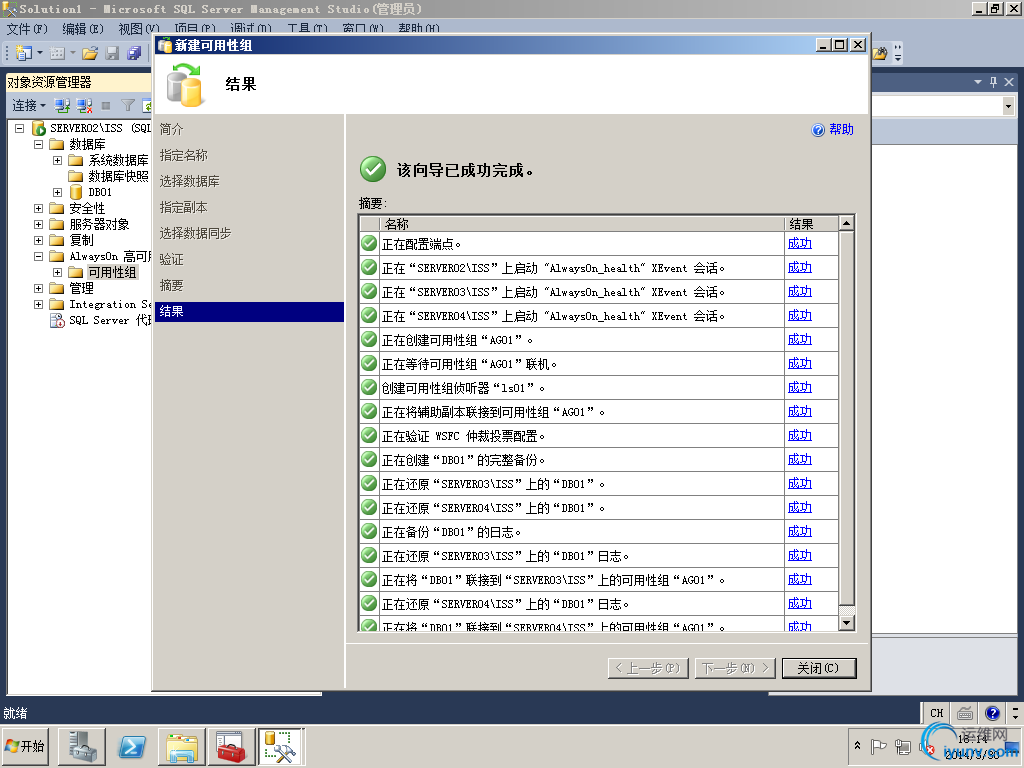Click summary list scroll down arrow
The width and height of the screenshot is (1024, 768).
tap(846, 623)
